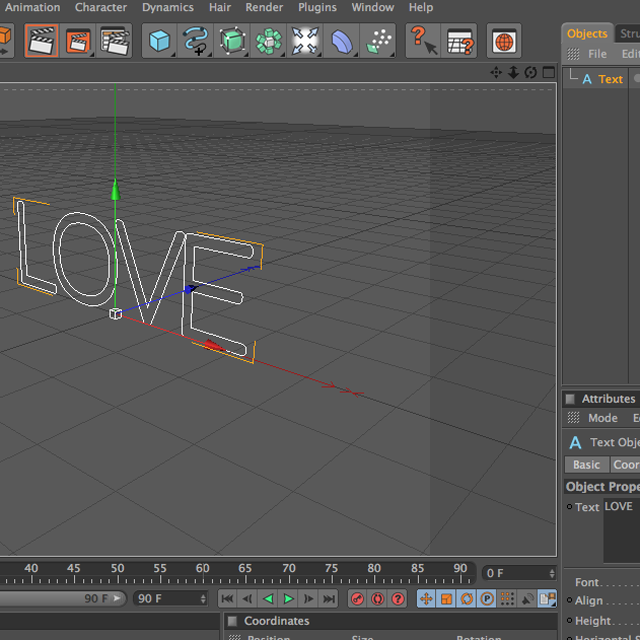Viewport: 640px width, 640px height.
Task: Open Edit Render Settings clapperboard icon
Action: [115, 41]
